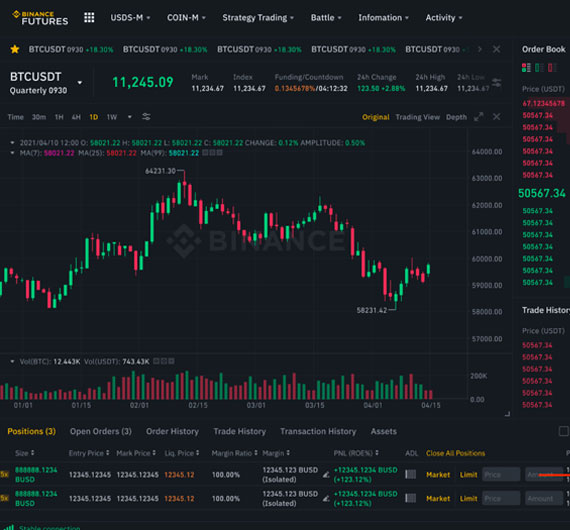570x530 pixels.
Task: Click the Binance Futures logo
Action: [40, 18]
